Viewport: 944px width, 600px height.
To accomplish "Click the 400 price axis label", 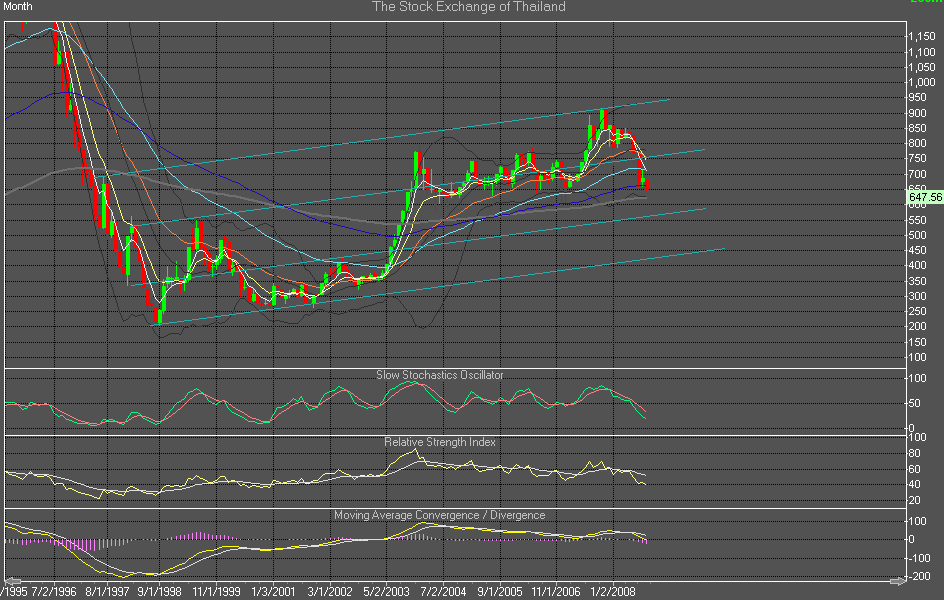I will (918, 265).
